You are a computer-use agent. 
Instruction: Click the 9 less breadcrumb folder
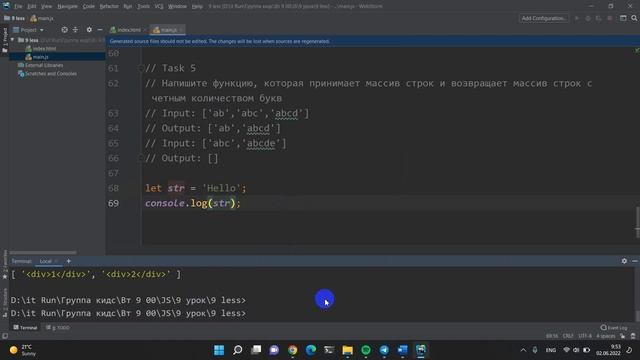click(14, 18)
